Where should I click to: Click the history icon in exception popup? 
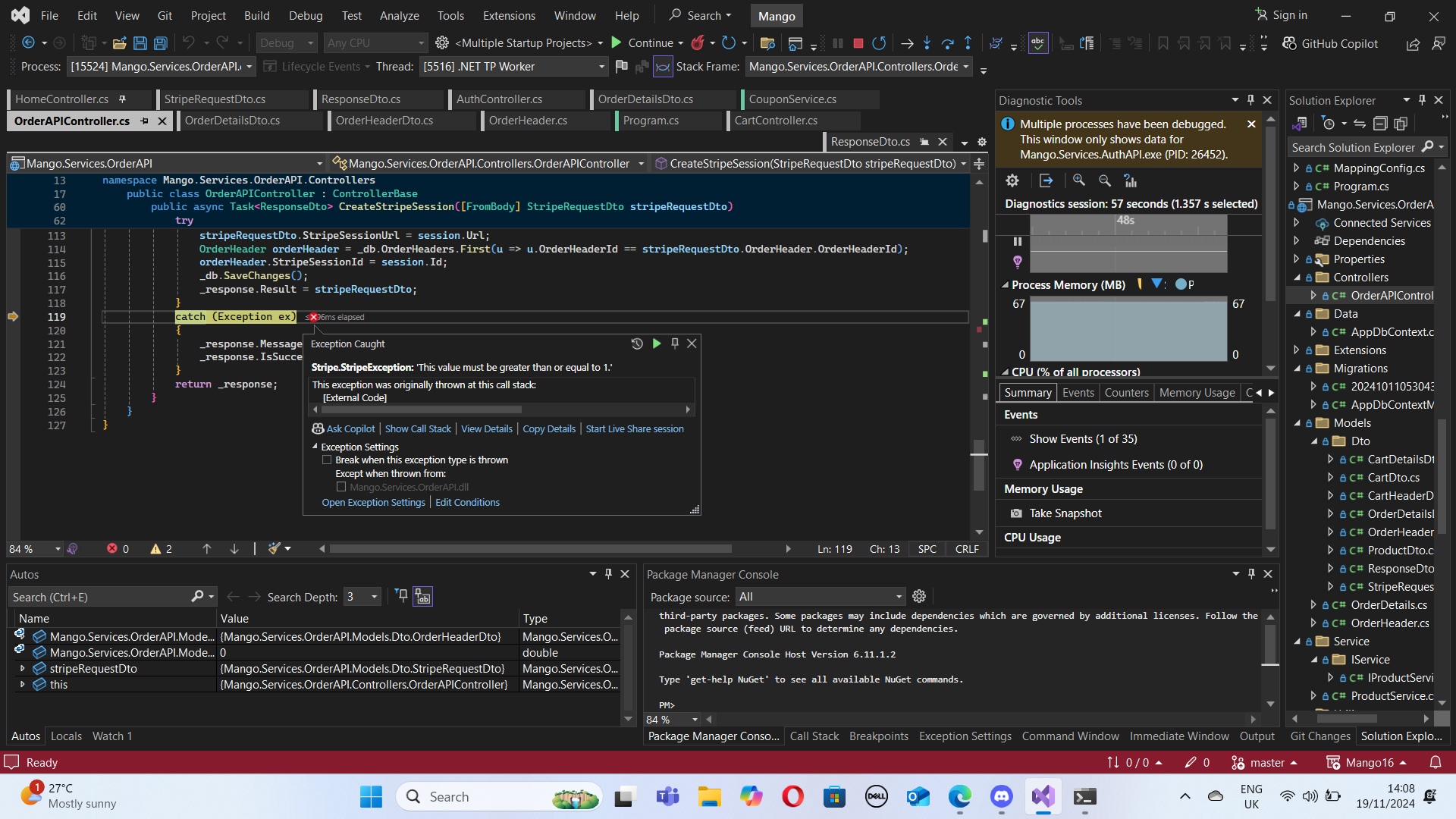click(x=637, y=344)
